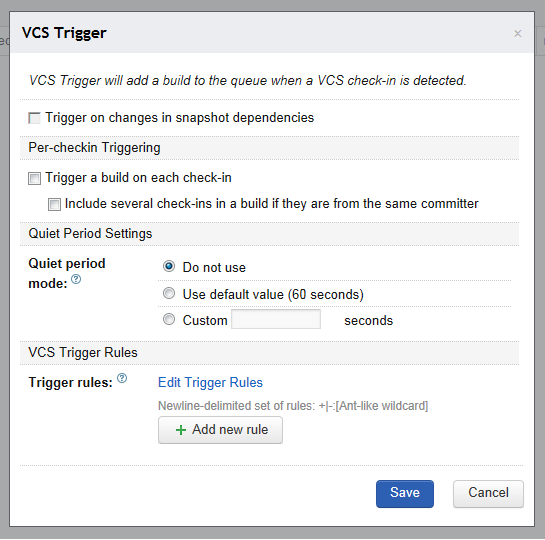Image resolution: width=545 pixels, height=540 pixels.
Task: Select the Do not use radio option
Action: 169,267
